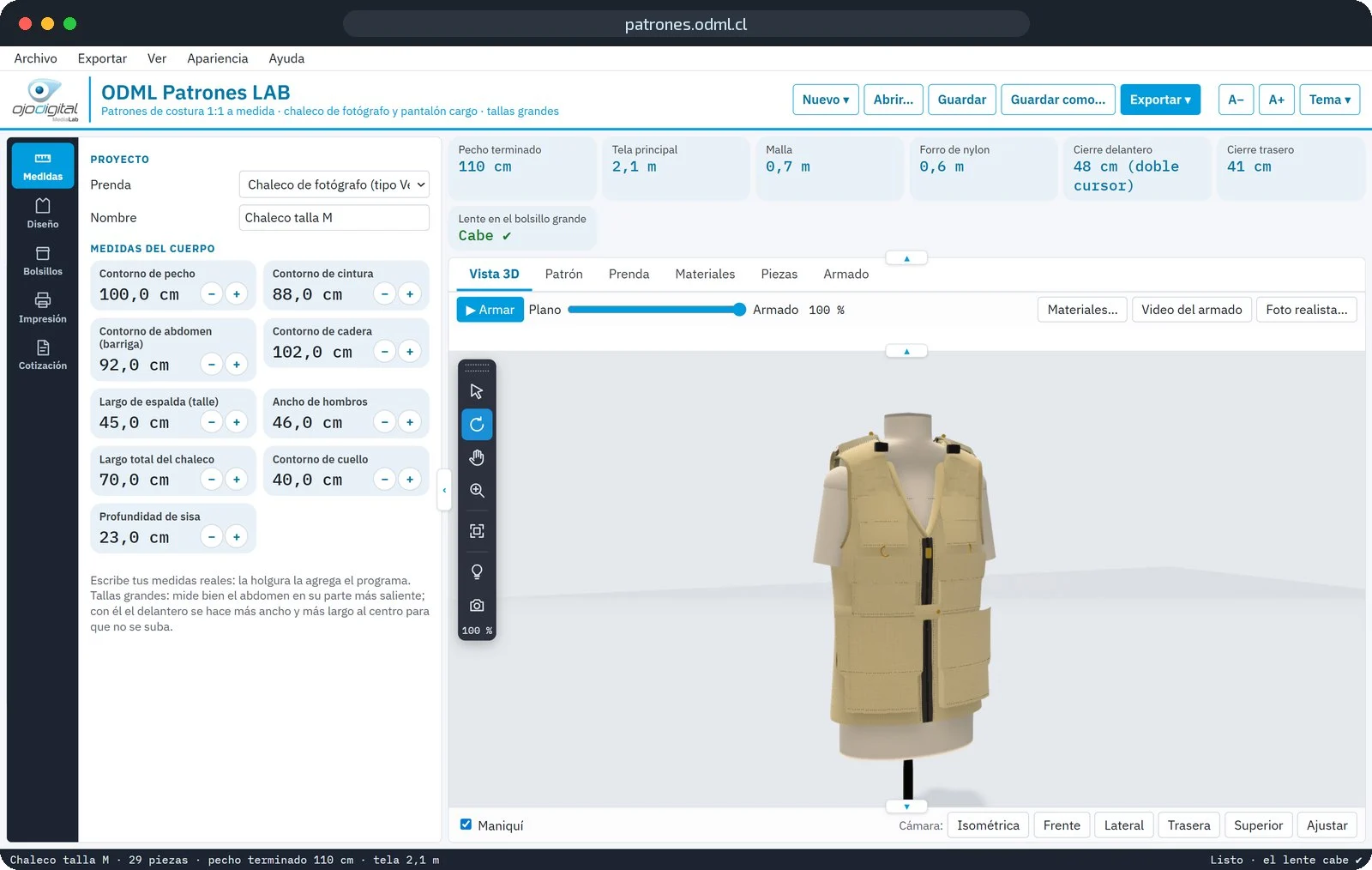Open the Cotización sidebar panel
The image size is (1372, 870).
[43, 355]
